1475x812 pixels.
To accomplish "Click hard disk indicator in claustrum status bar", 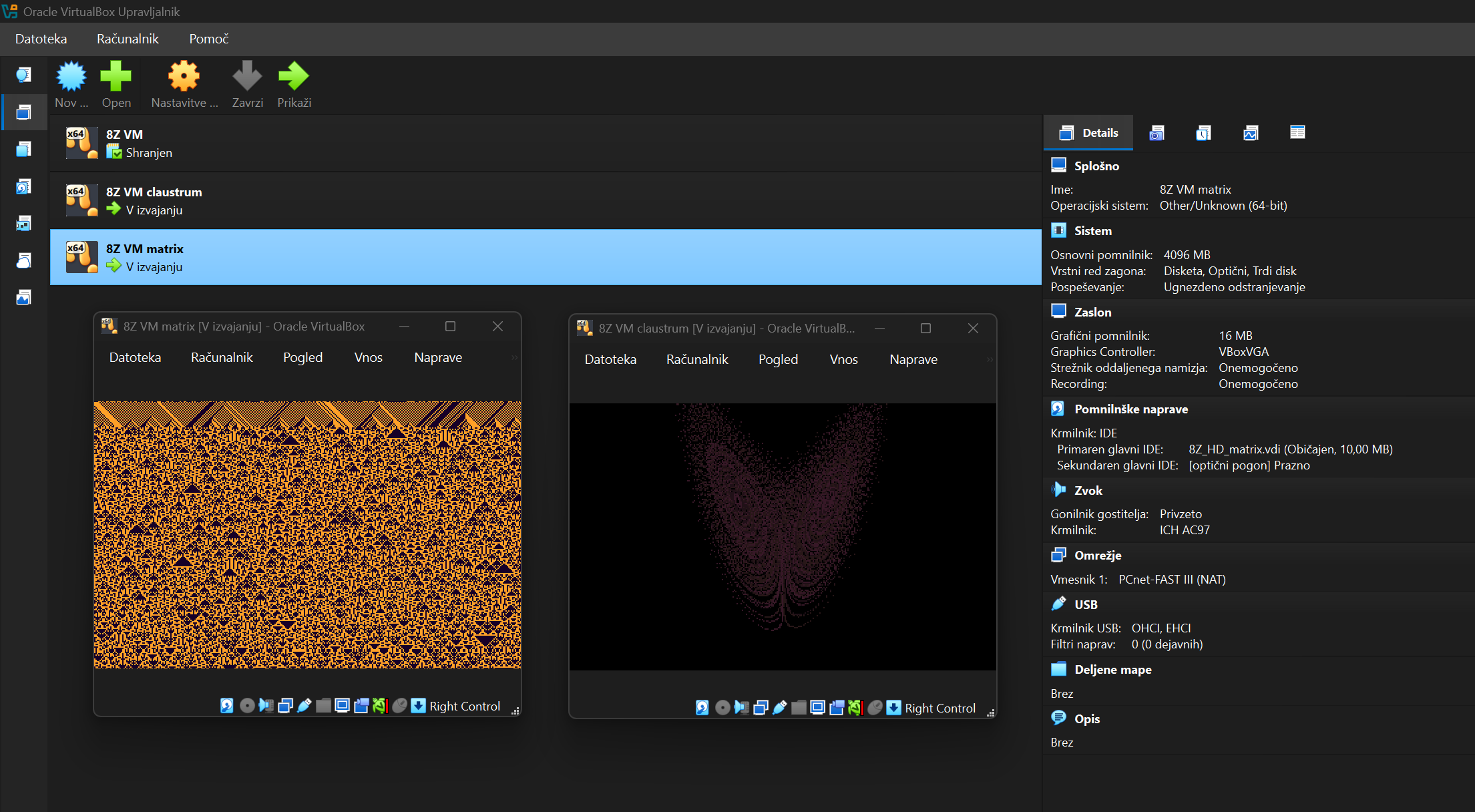I will click(702, 708).
